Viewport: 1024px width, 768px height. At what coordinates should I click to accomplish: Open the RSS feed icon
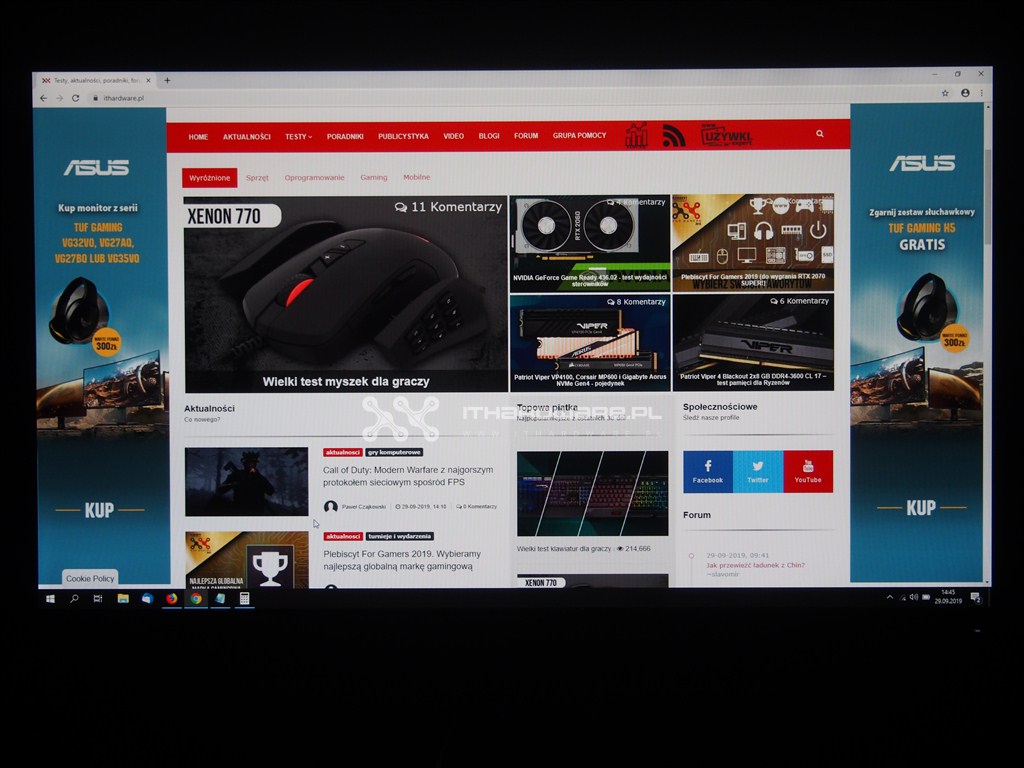674,135
